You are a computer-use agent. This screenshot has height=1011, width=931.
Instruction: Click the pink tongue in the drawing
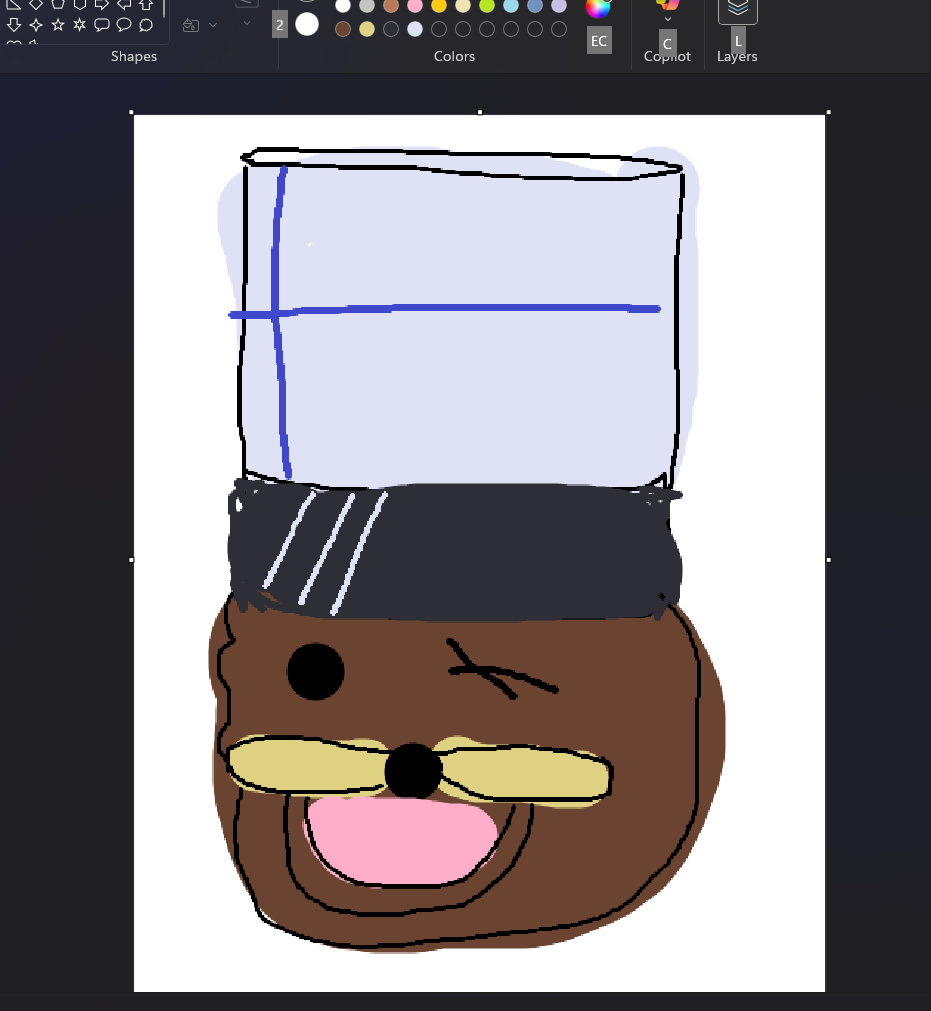[x=402, y=841]
